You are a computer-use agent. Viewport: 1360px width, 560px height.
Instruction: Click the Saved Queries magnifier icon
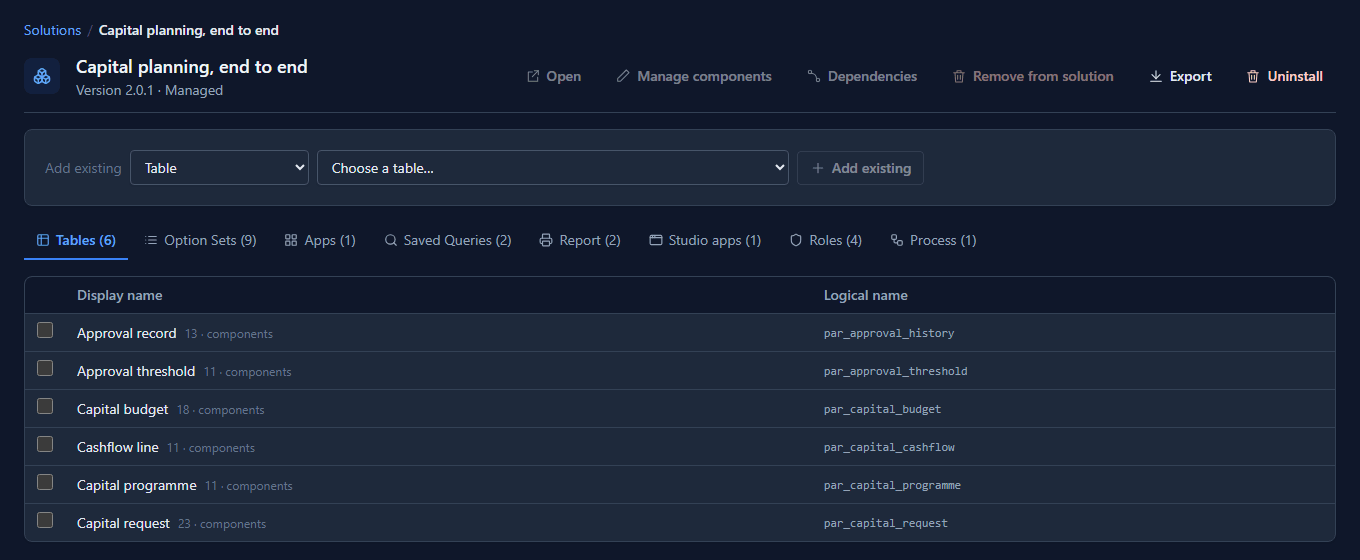[391, 240]
